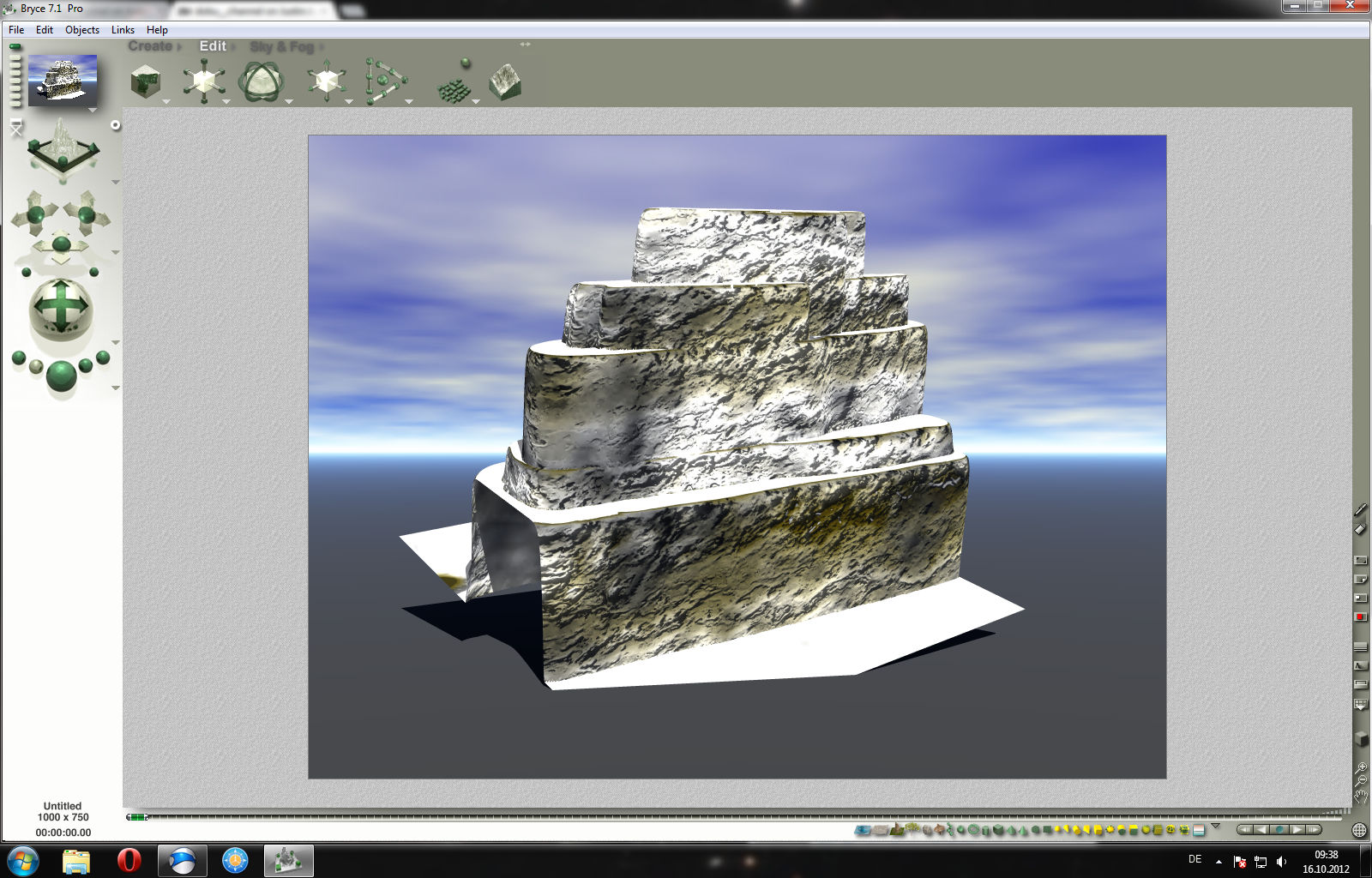Screen dimensions: 1372x878
Task: Open the Links menu
Action: 123,30
